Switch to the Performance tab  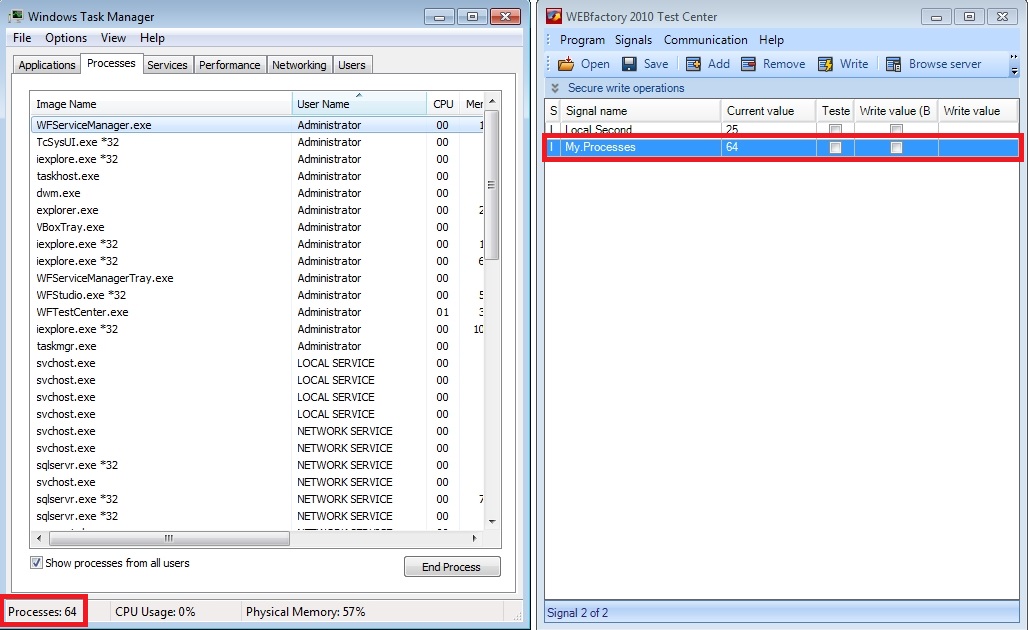click(229, 65)
